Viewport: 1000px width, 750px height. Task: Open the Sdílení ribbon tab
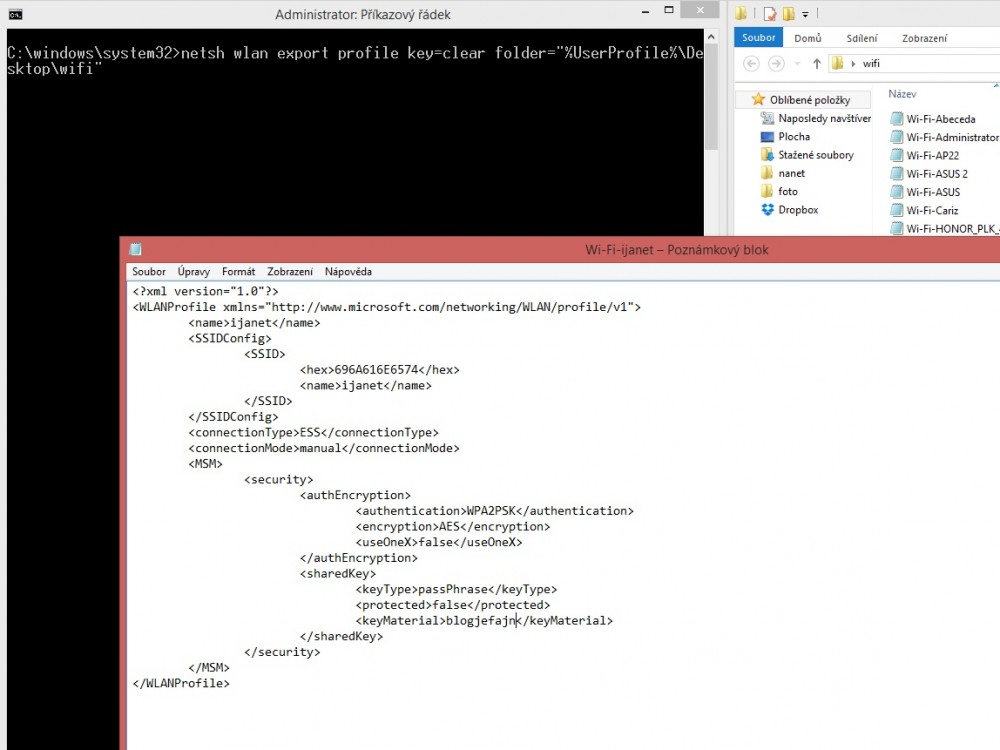pos(862,38)
